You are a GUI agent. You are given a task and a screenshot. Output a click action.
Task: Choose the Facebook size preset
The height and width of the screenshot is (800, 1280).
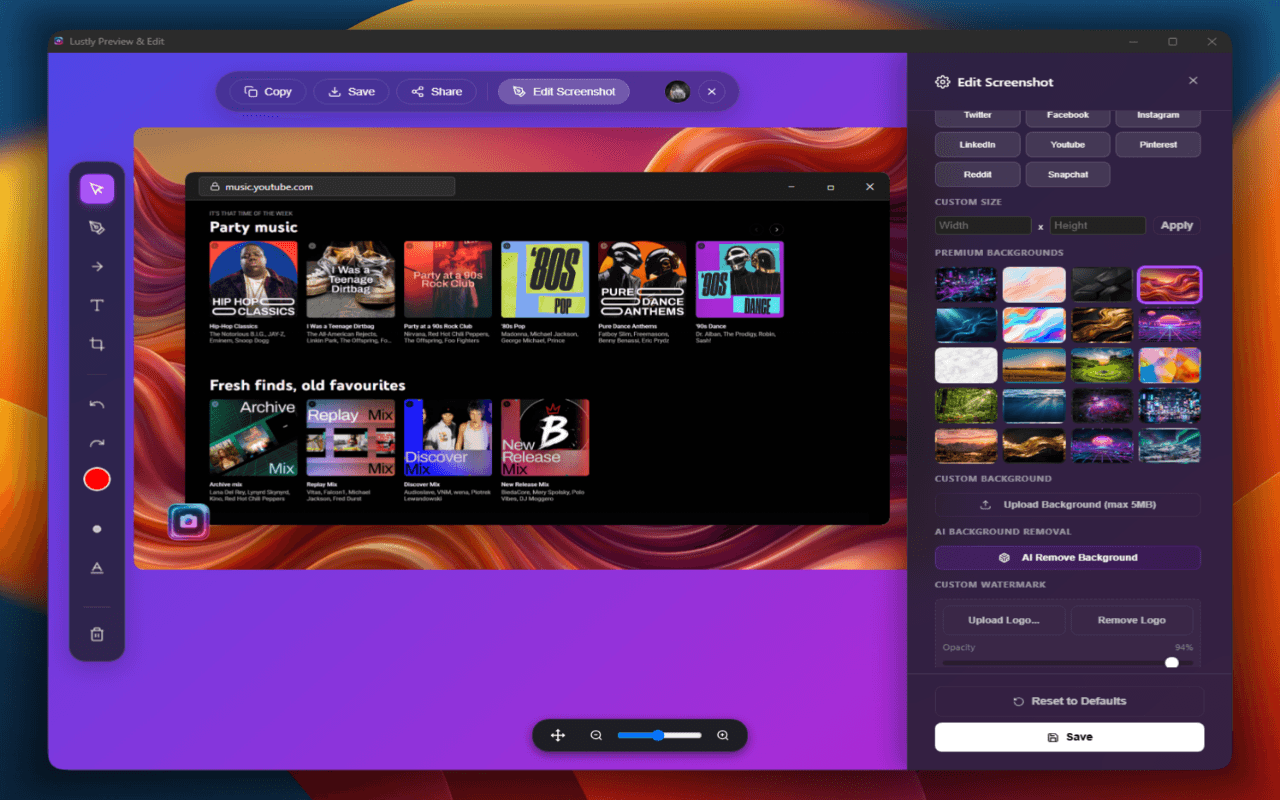click(x=1068, y=115)
